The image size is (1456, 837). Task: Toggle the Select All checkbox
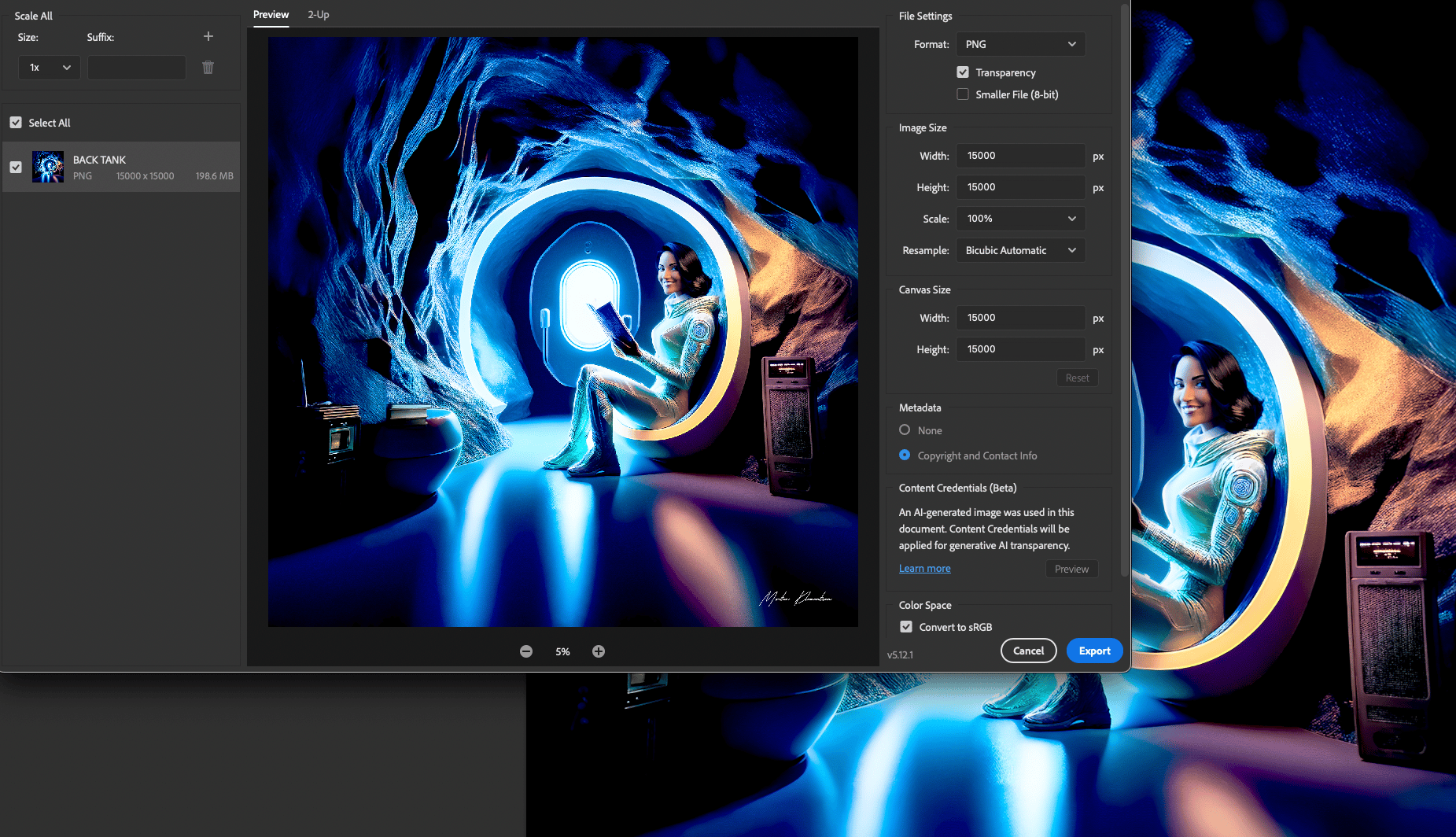pyautogui.click(x=16, y=123)
